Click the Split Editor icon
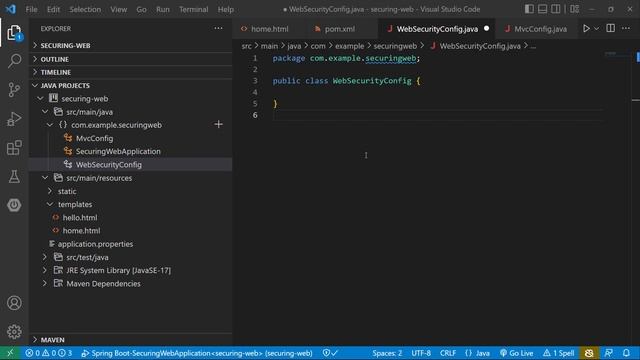The image size is (640, 360). pyautogui.click(x=611, y=28)
